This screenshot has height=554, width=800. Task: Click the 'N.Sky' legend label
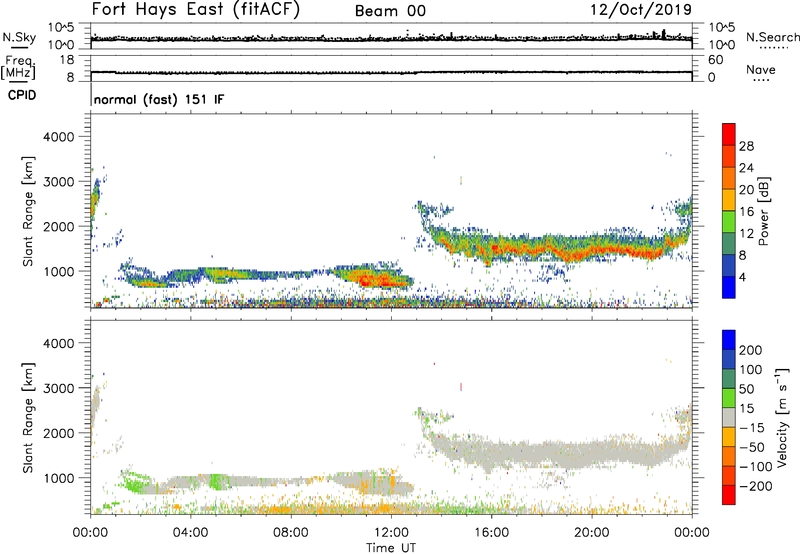pyautogui.click(x=19, y=37)
